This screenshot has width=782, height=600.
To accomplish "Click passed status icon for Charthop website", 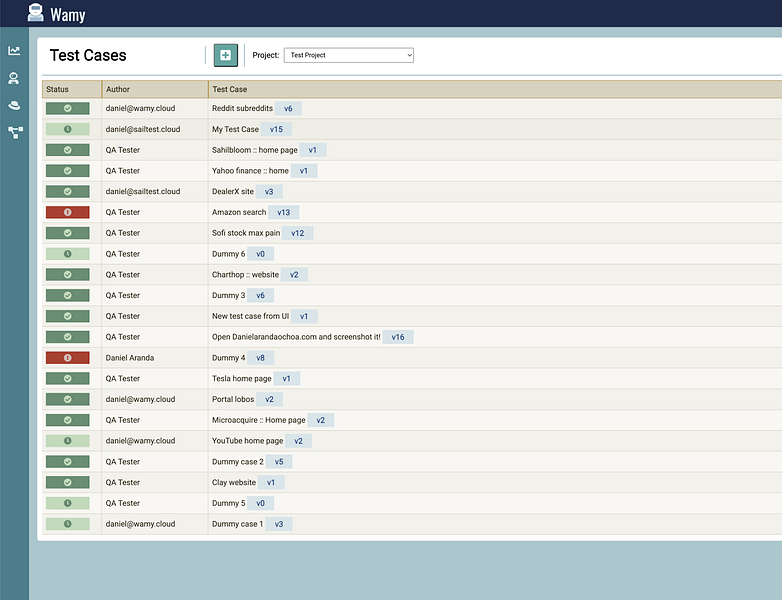I will [68, 275].
